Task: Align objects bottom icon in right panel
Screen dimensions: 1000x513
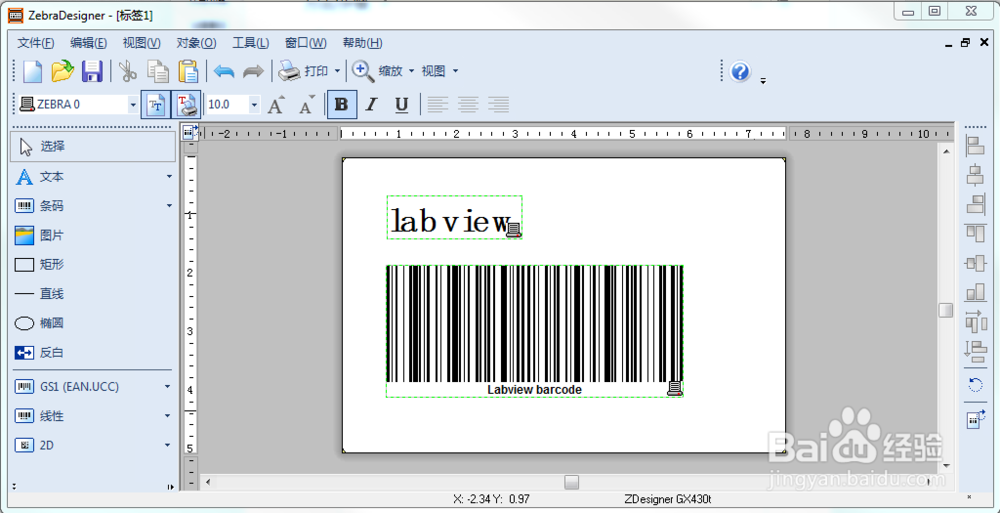Action: pos(976,292)
